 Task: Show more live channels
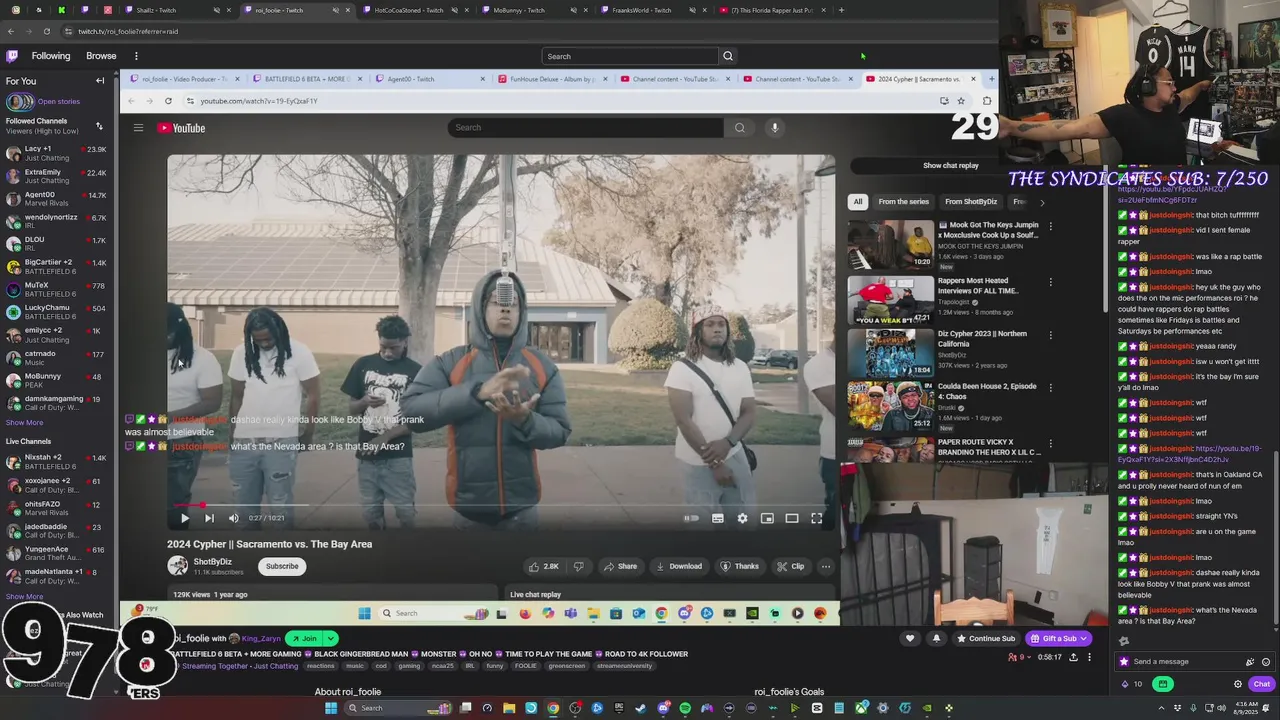[24, 596]
